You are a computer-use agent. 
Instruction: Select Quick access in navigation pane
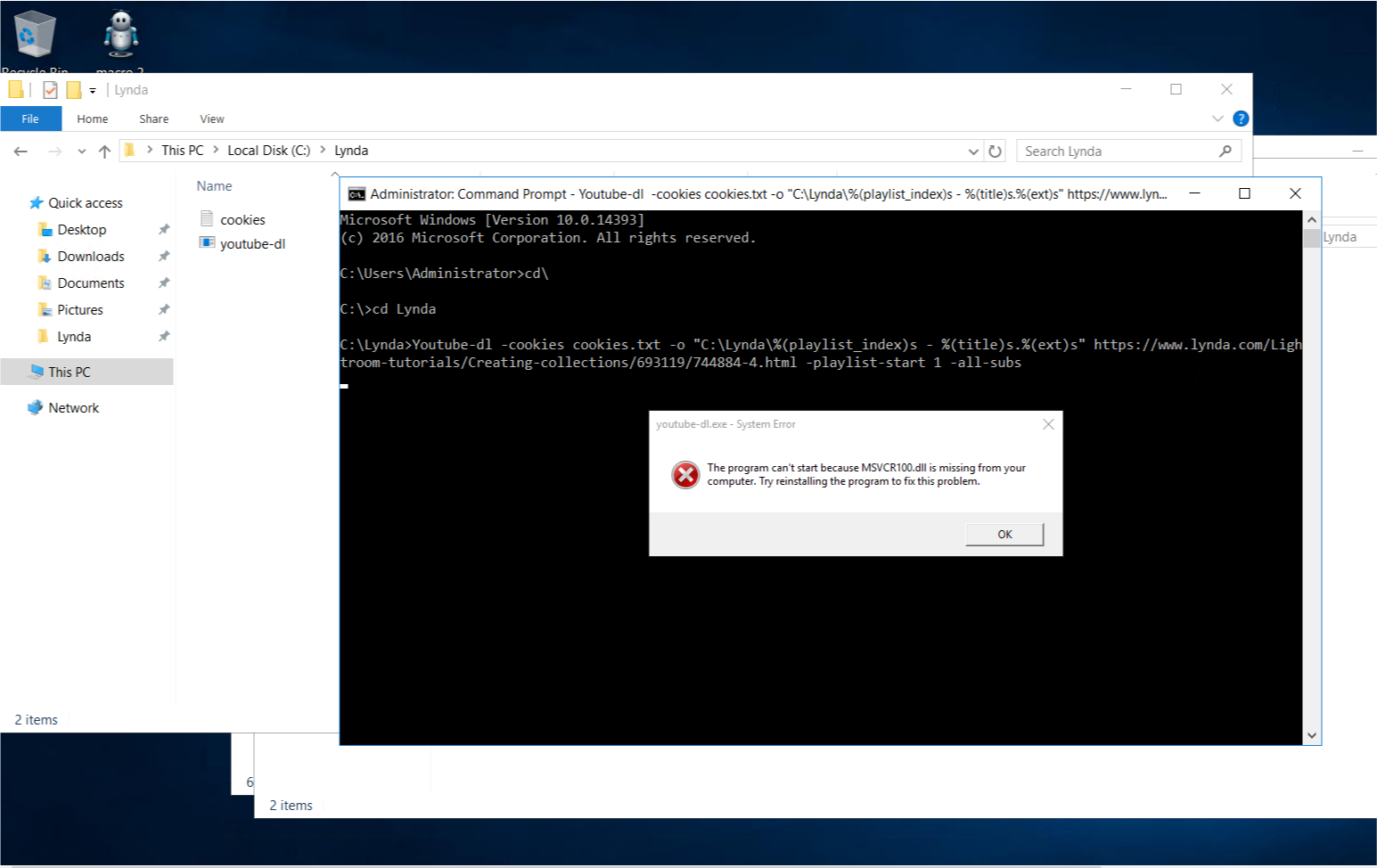click(86, 203)
